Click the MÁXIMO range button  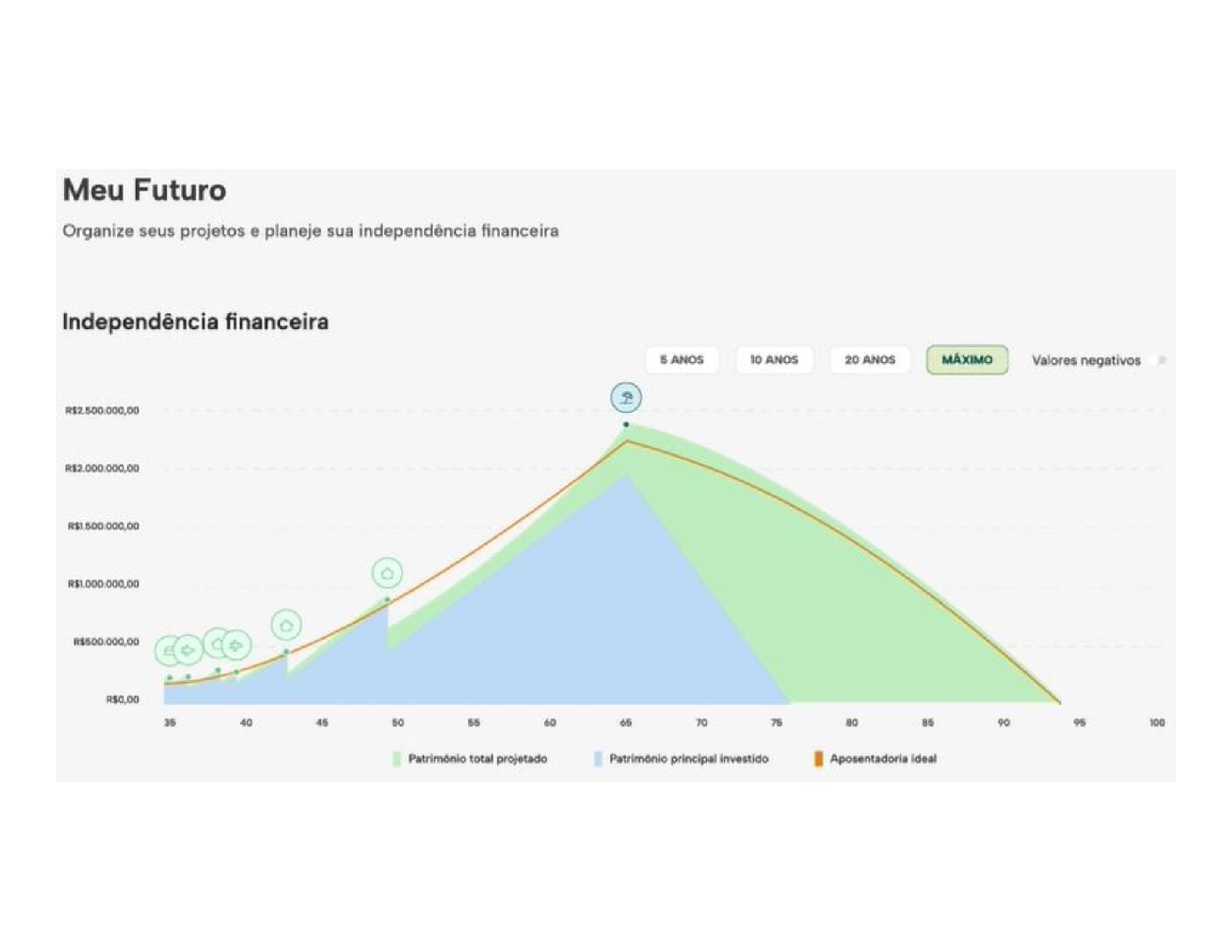[x=967, y=360]
